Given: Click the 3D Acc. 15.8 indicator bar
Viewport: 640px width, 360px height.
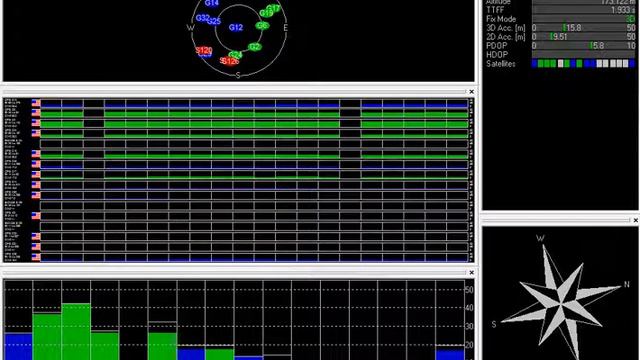Looking at the screenshot, I should [584, 28].
